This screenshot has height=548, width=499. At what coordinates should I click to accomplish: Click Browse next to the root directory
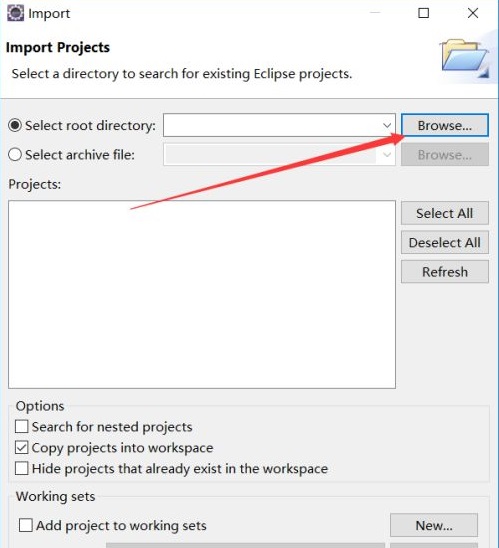(x=444, y=125)
